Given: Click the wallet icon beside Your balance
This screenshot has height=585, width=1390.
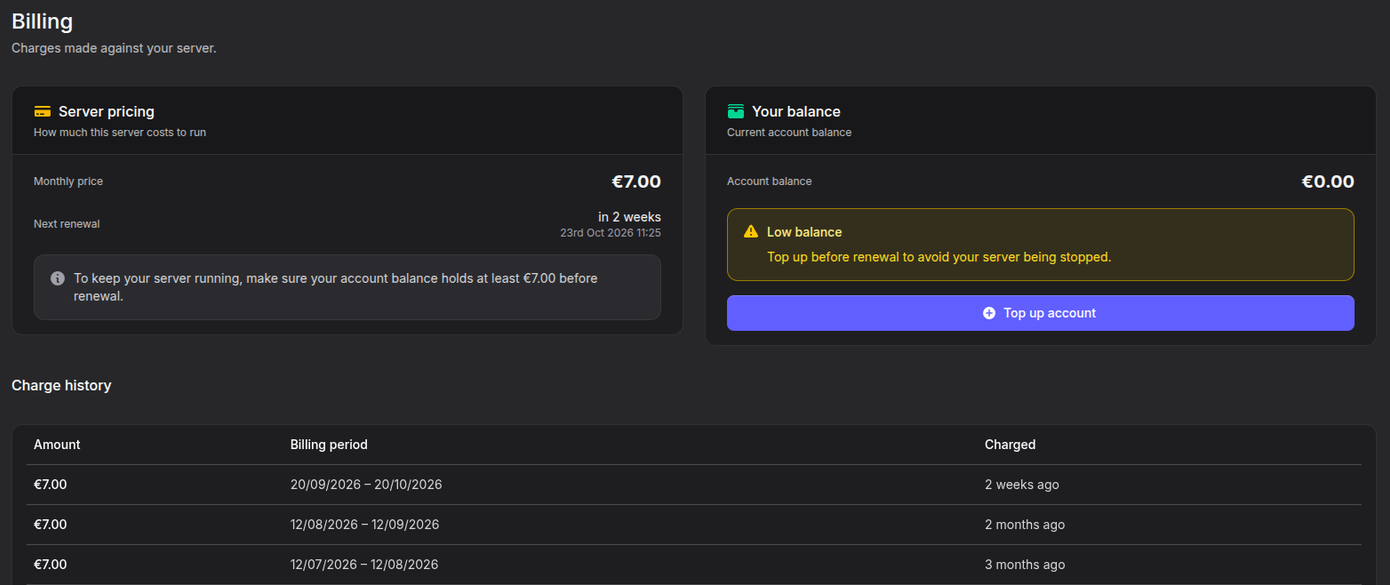Looking at the screenshot, I should point(736,112).
